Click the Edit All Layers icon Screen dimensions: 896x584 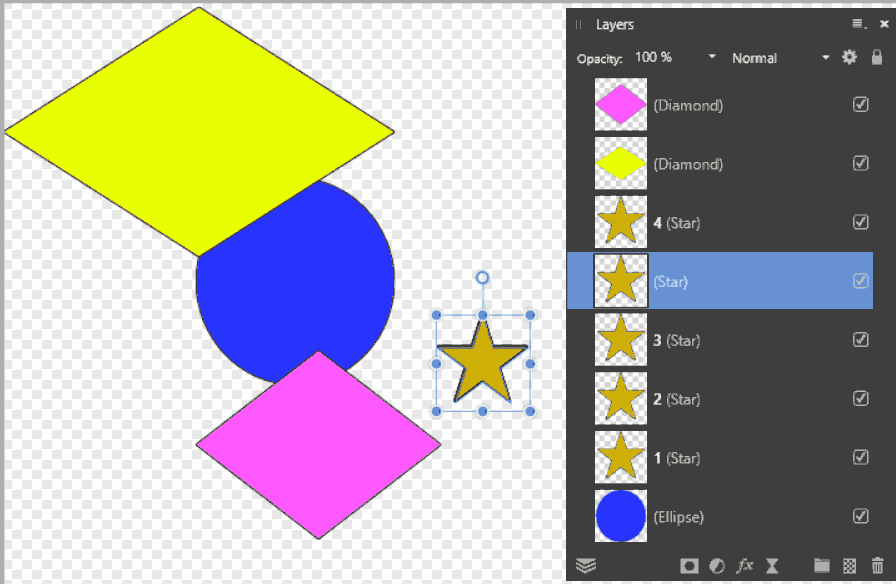click(x=586, y=565)
